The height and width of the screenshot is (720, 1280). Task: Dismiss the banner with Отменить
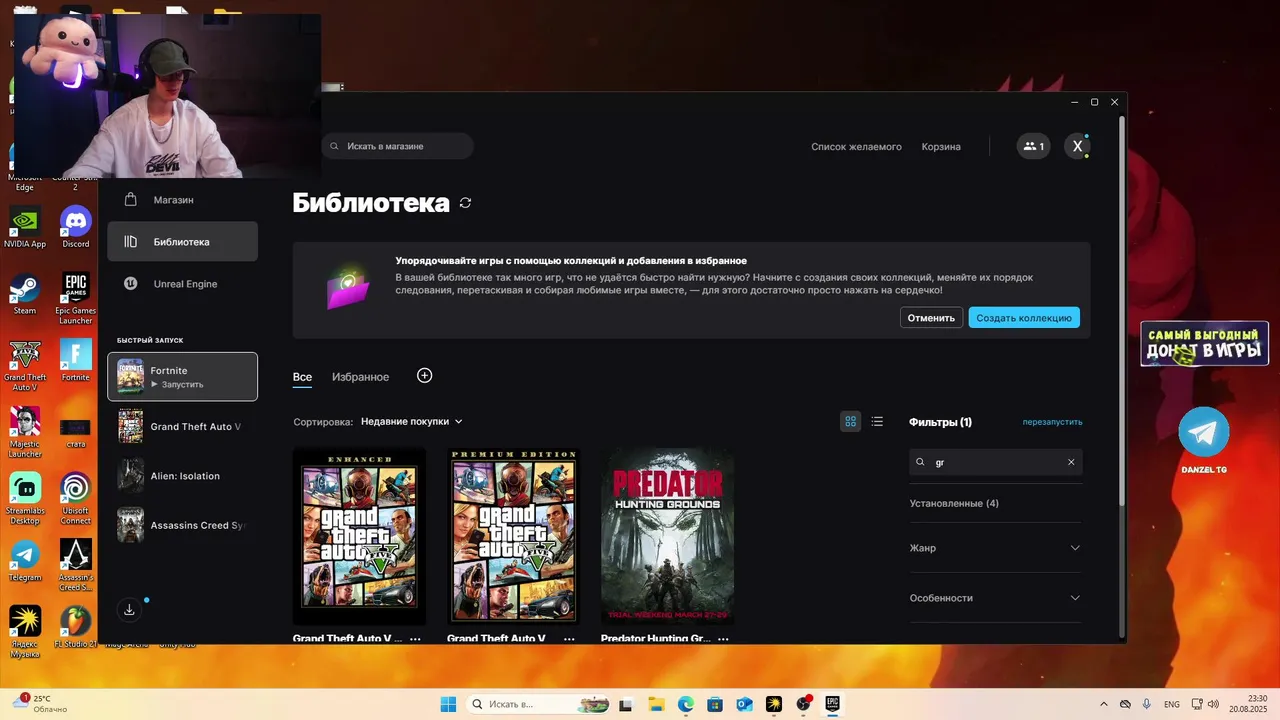[931, 318]
